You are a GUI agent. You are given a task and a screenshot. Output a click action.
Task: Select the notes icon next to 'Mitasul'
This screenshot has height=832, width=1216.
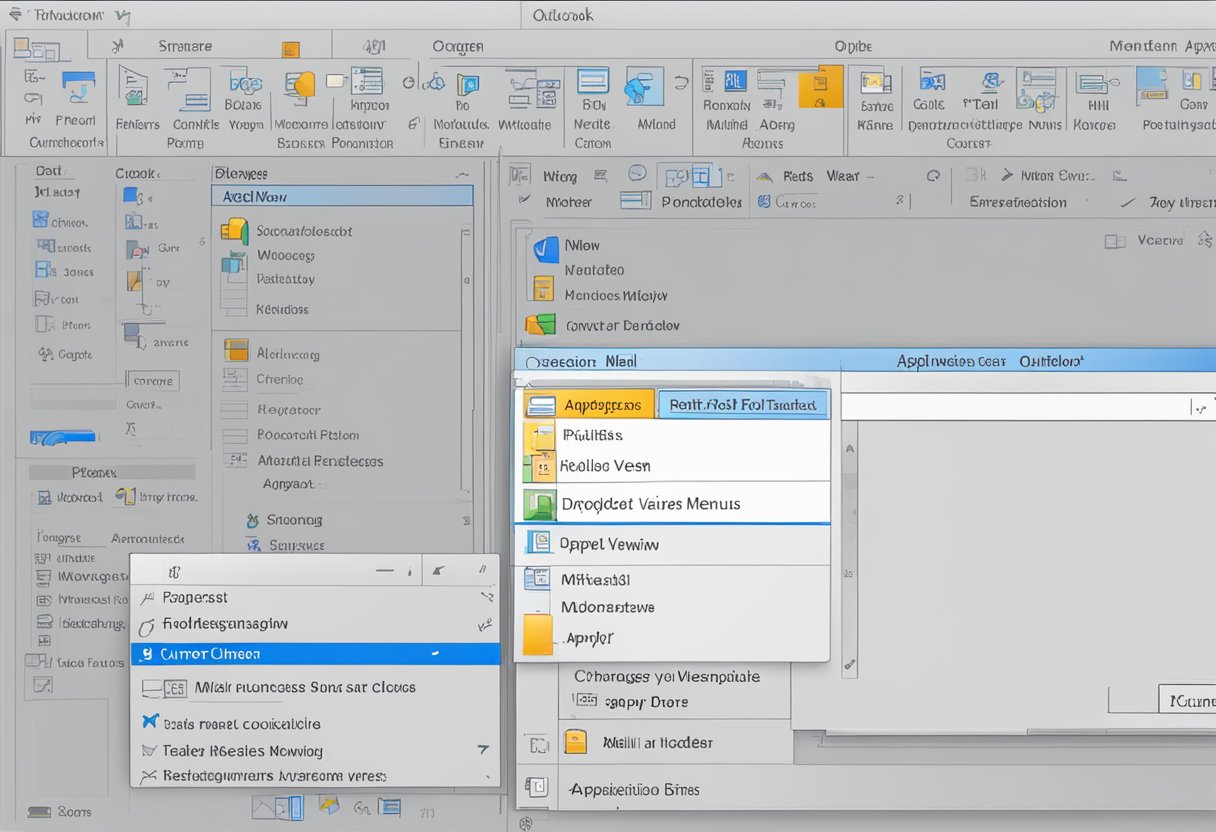click(x=537, y=578)
